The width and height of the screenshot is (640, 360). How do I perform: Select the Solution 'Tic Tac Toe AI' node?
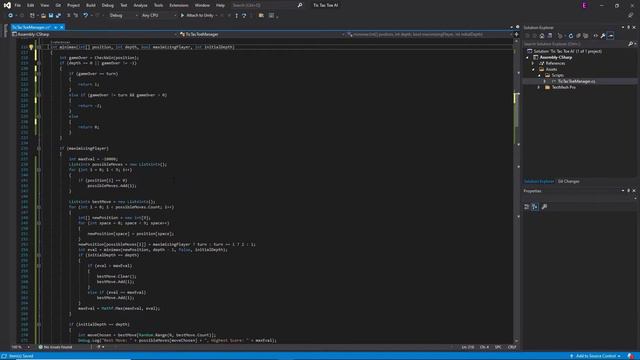567,51
